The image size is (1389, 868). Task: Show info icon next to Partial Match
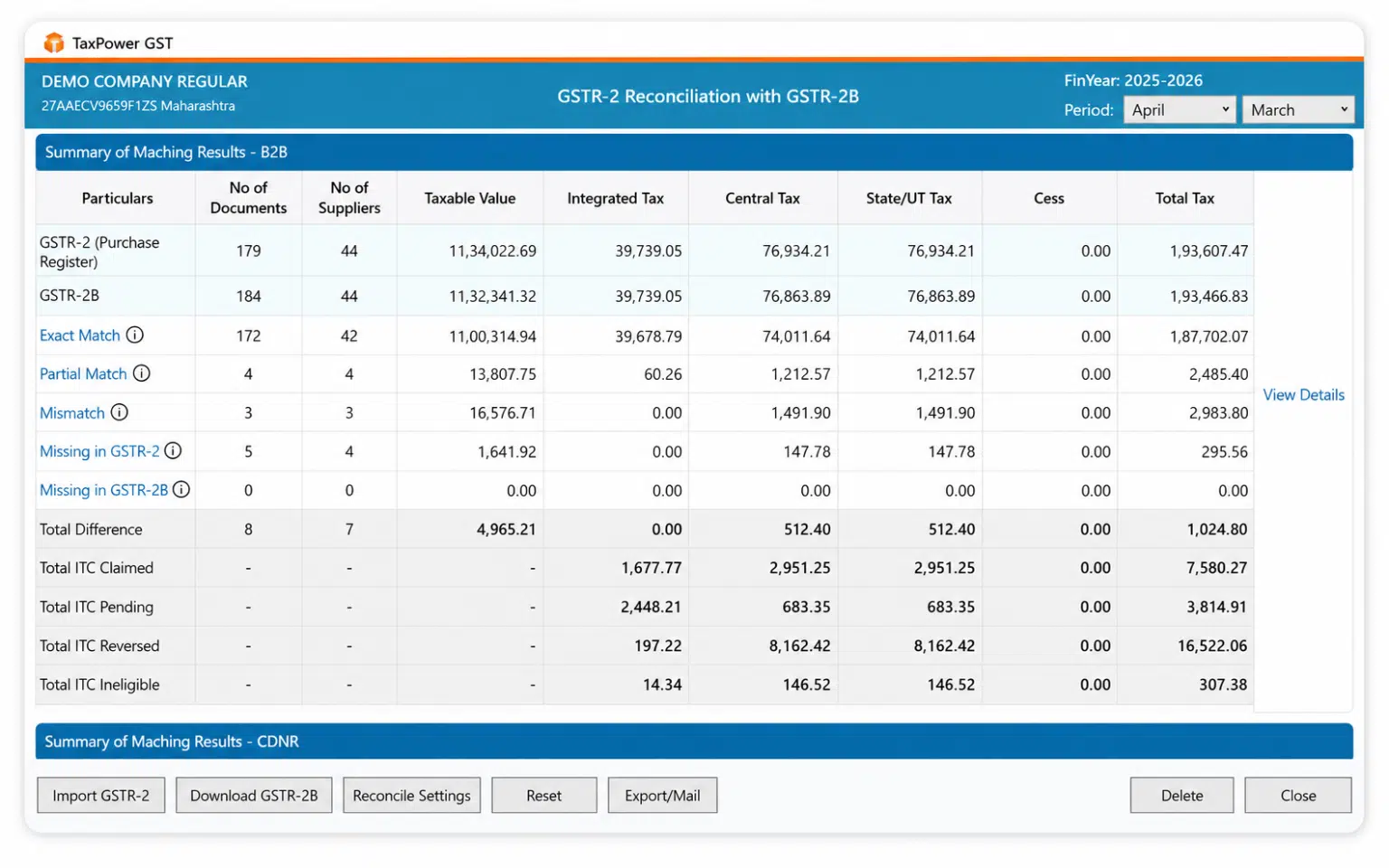tap(142, 373)
